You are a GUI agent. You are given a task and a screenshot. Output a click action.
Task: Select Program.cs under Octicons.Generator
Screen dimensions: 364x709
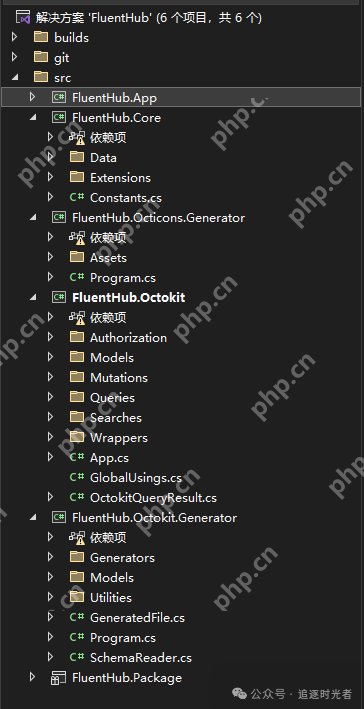[123, 277]
